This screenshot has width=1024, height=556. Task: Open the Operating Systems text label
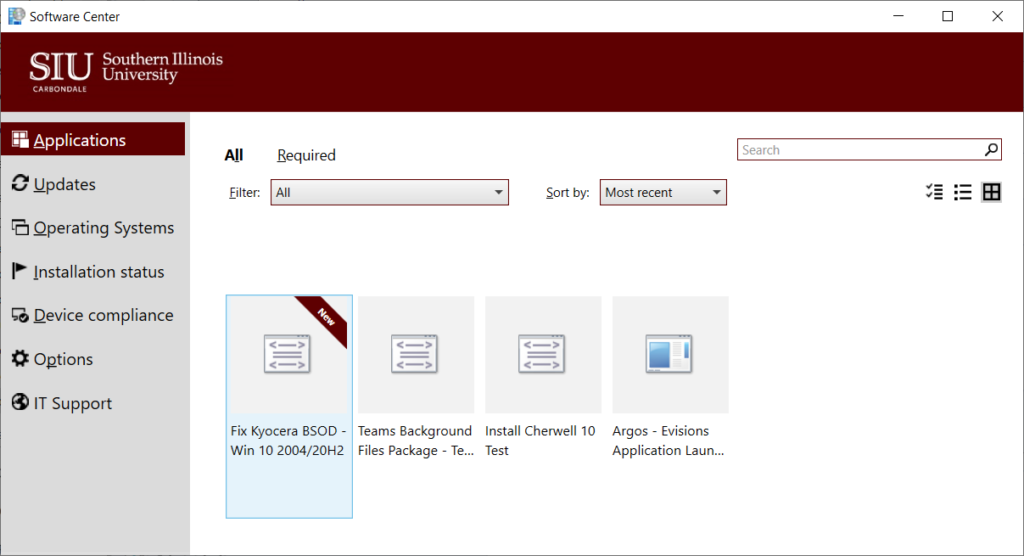pyautogui.click(x=104, y=228)
